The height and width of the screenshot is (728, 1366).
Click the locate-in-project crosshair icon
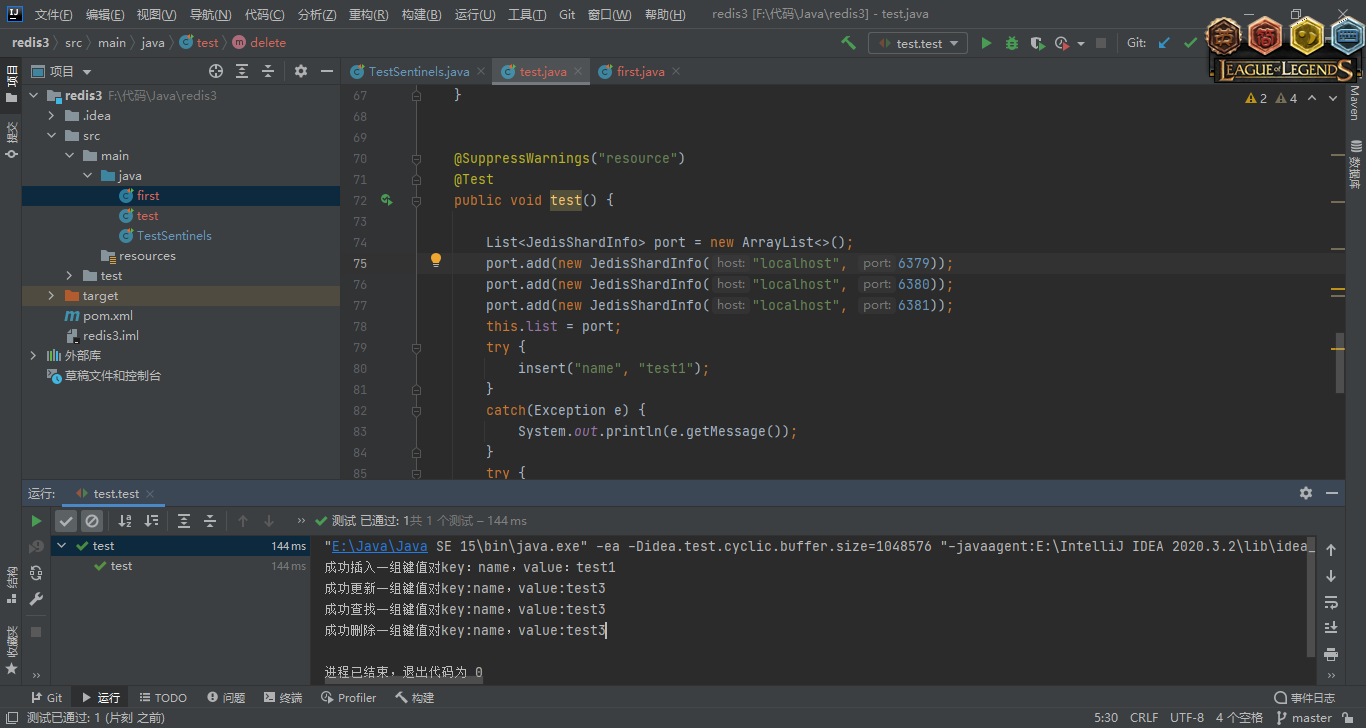(x=216, y=71)
